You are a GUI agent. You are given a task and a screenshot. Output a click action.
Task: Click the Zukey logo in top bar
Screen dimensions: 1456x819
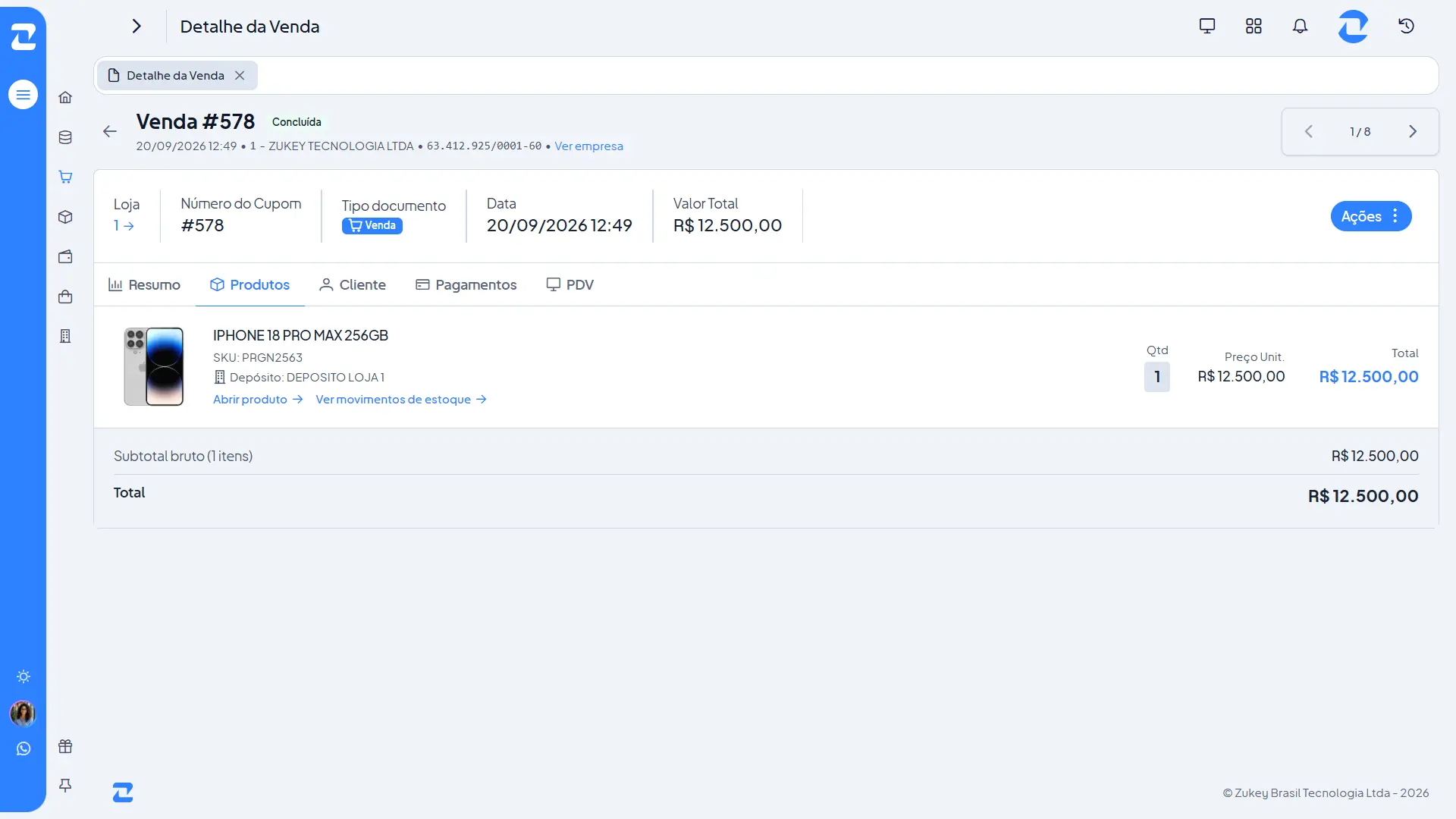click(1353, 26)
